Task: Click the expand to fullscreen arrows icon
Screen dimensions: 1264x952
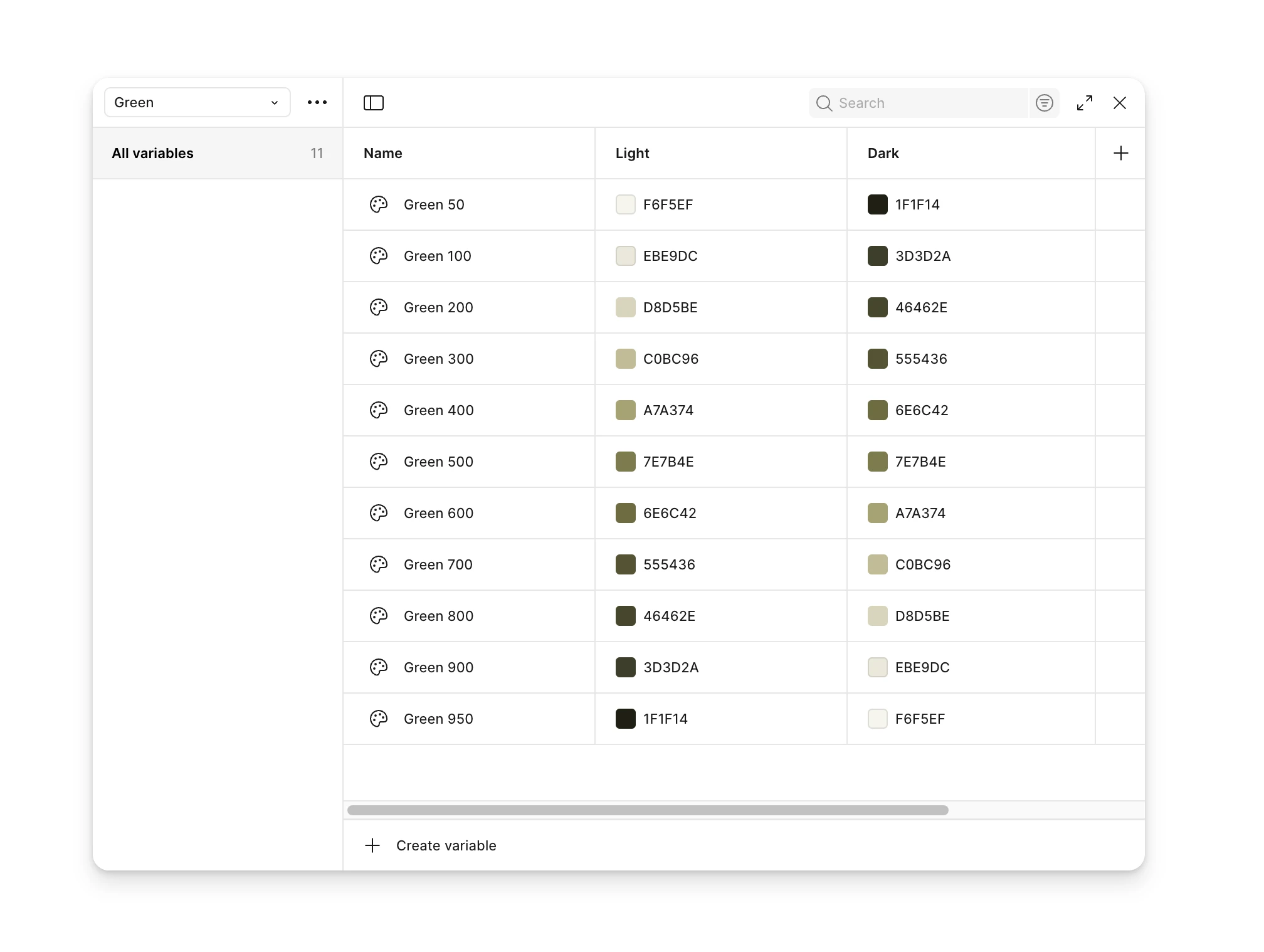Action: tap(1084, 103)
